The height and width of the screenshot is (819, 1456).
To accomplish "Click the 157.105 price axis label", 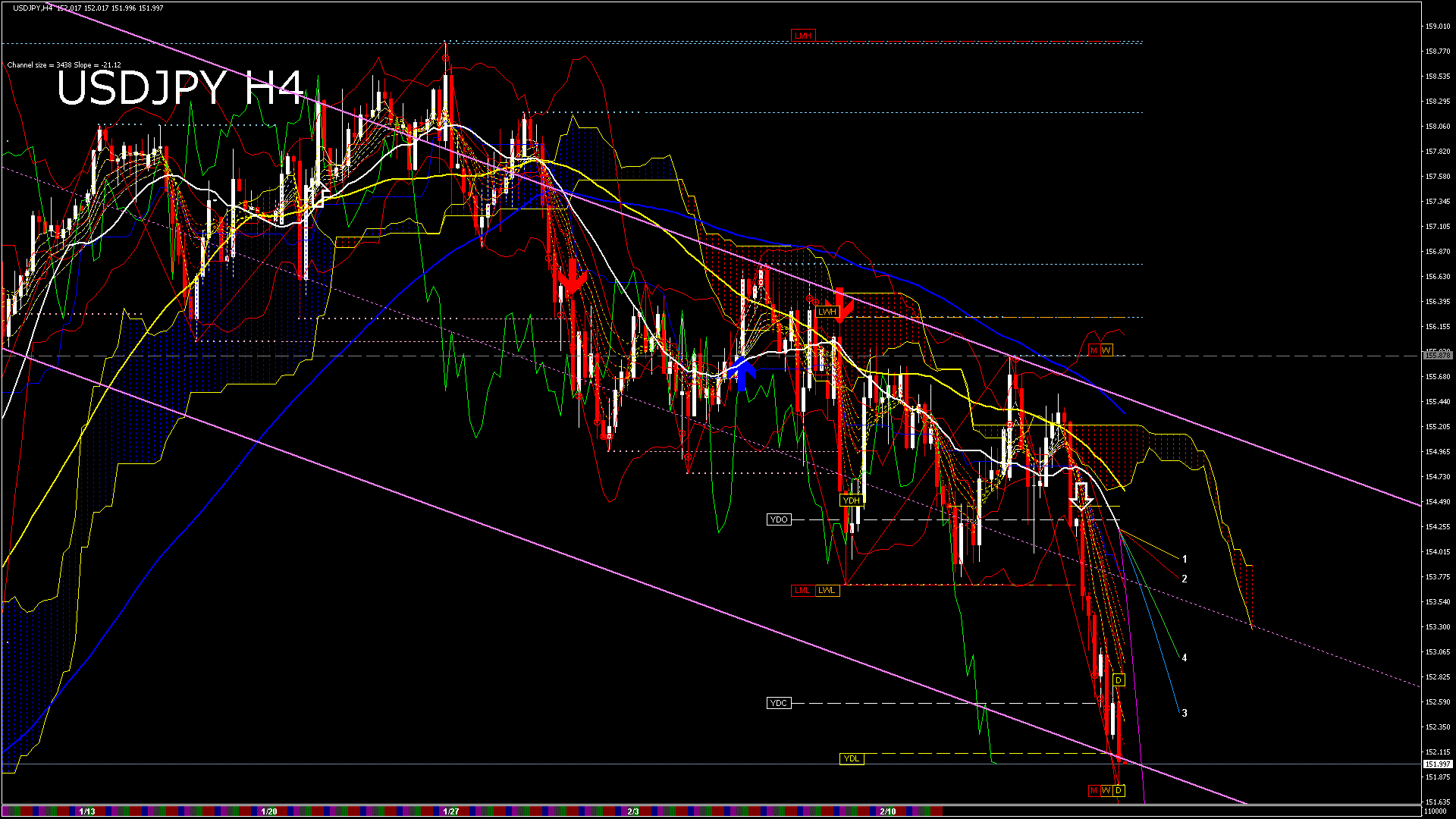I will tap(1438, 227).
